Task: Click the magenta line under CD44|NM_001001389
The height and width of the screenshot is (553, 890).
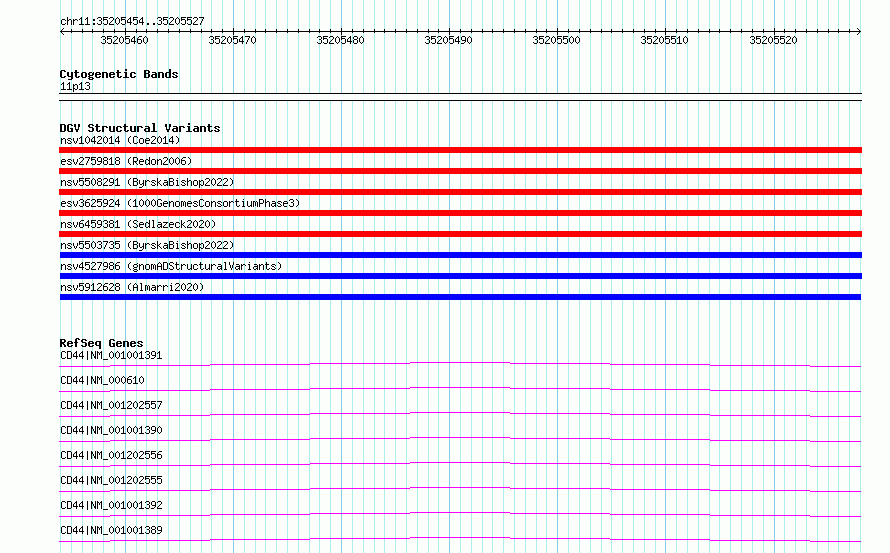Action: 460,539
